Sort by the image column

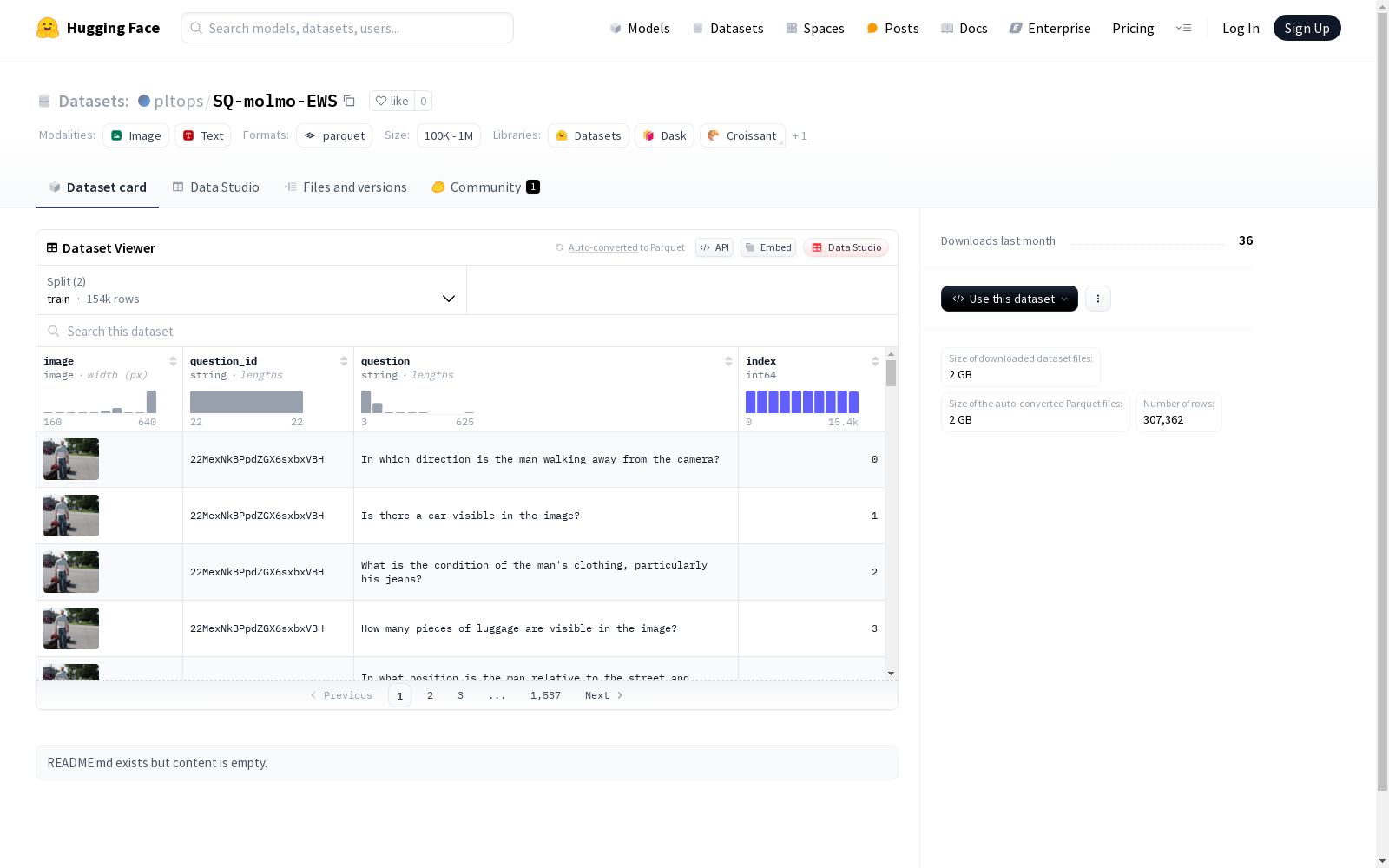click(173, 361)
